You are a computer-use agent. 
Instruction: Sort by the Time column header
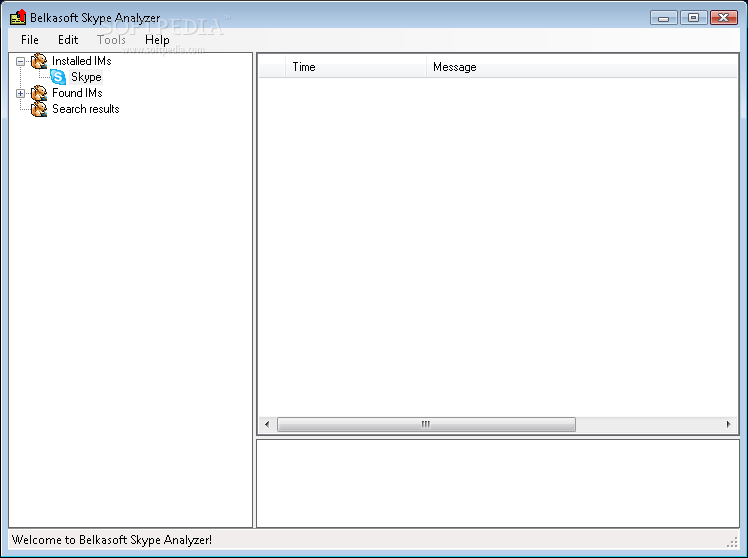[x=355, y=67]
